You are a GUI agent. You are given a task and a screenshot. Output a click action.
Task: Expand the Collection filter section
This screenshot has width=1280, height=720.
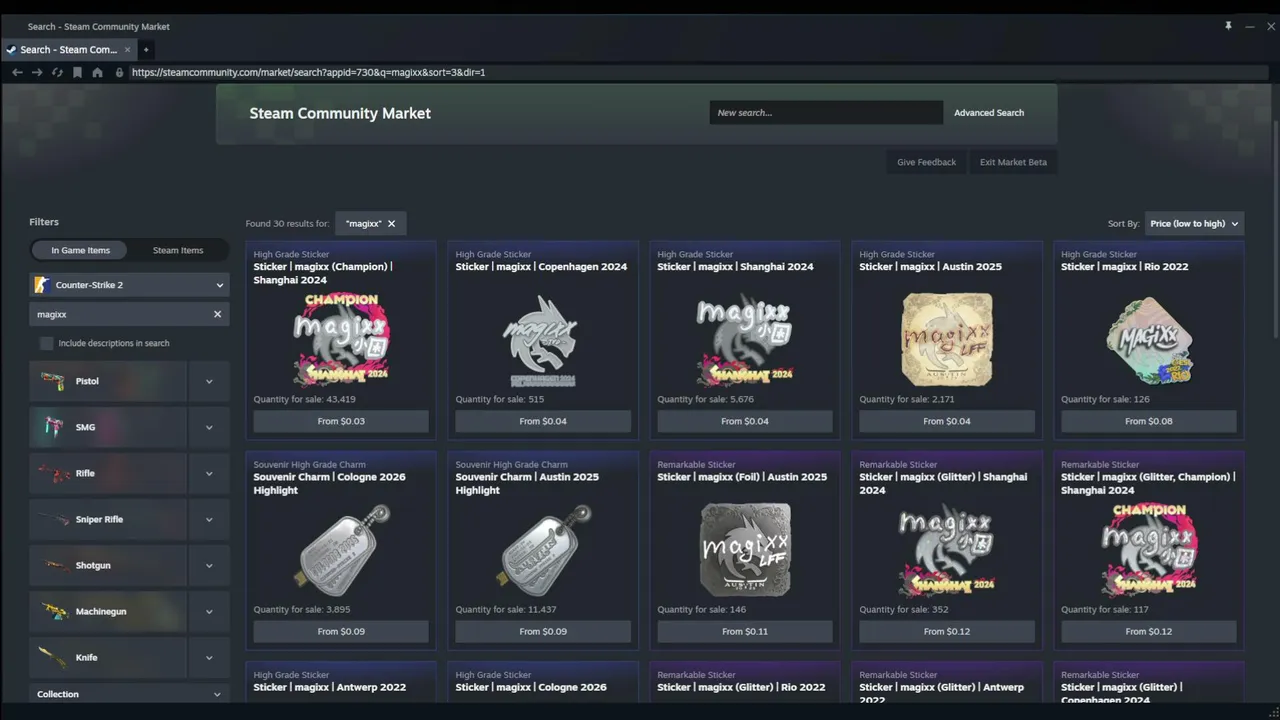[x=130, y=694]
